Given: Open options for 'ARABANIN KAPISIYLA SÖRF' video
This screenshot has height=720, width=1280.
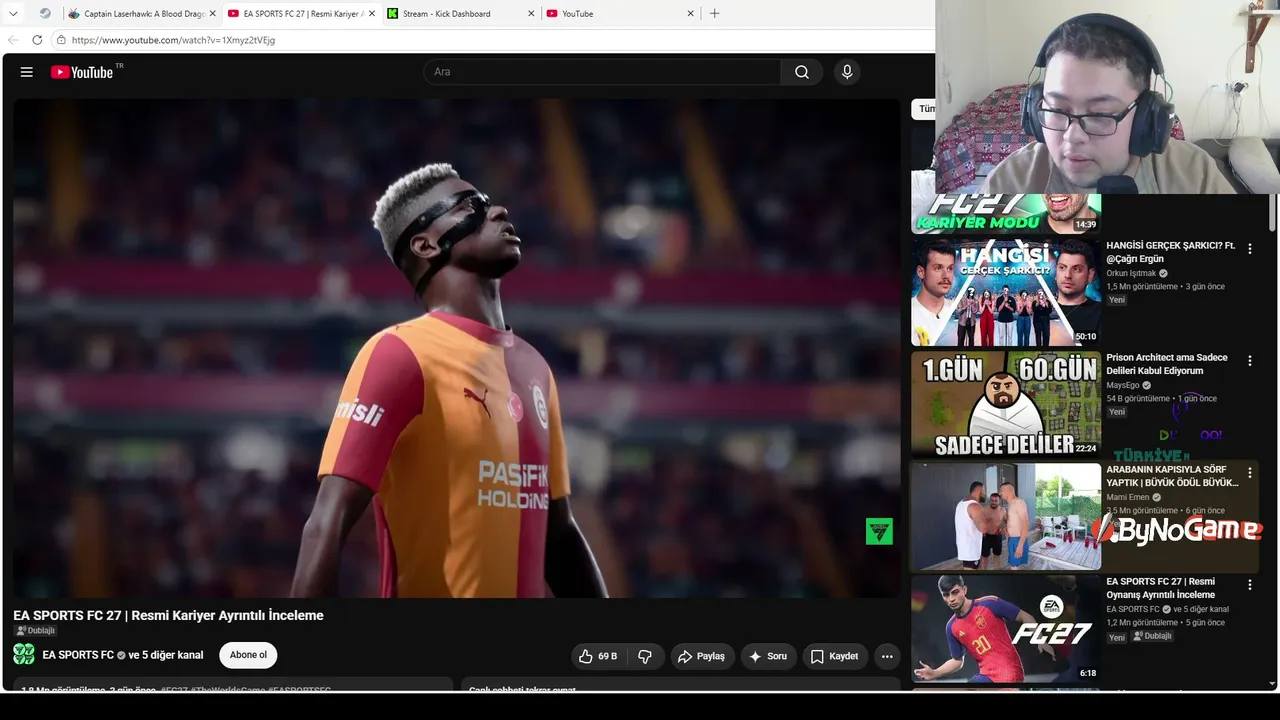Looking at the screenshot, I should click(x=1249, y=472).
